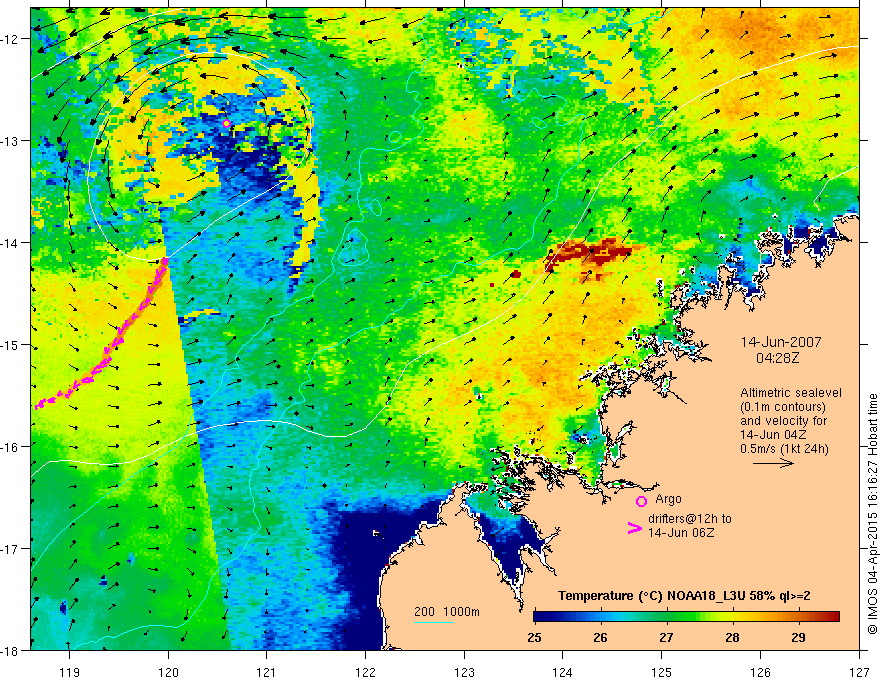Click the -18 latitude axis label

10,650
